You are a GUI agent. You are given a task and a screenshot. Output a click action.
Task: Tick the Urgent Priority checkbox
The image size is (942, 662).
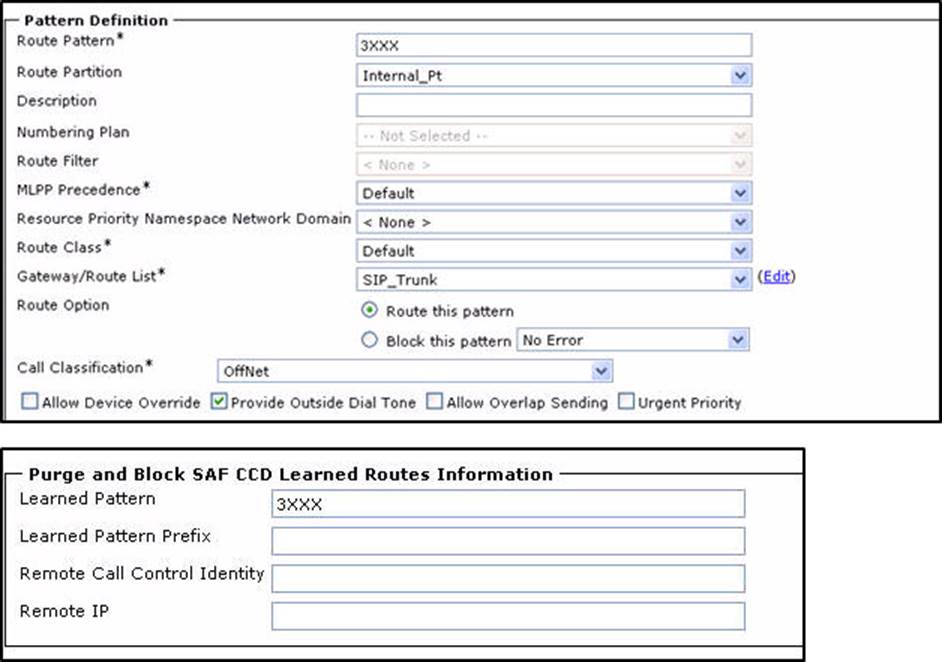626,402
